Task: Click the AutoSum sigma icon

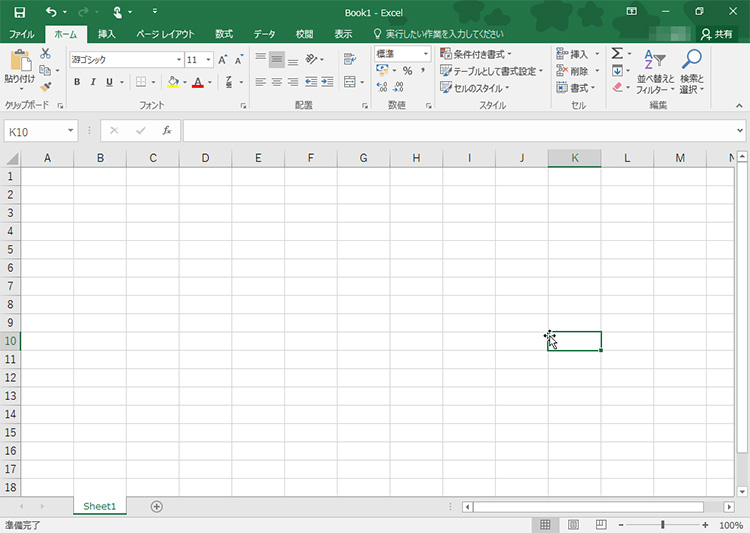Action: click(617, 54)
